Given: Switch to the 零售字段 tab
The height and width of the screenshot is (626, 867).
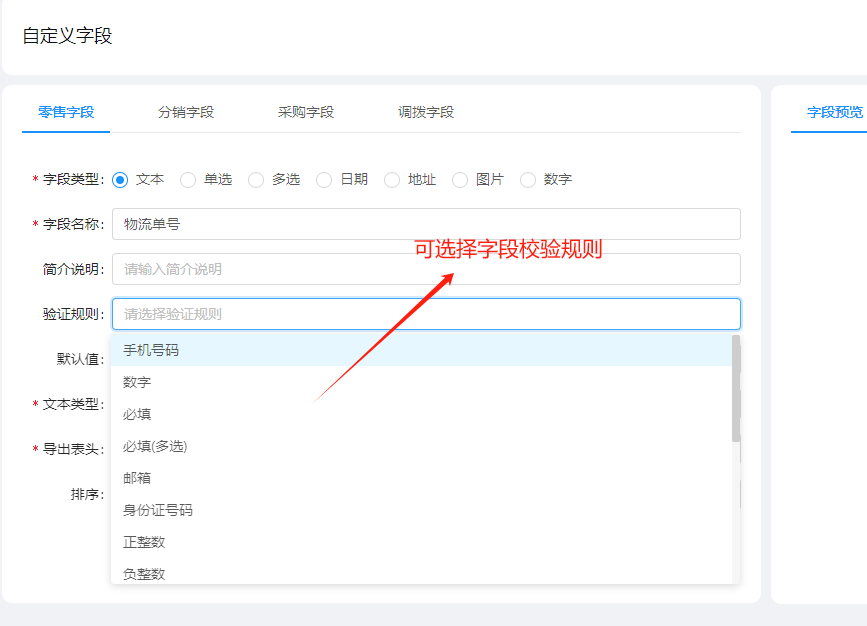Looking at the screenshot, I should click(x=66, y=112).
